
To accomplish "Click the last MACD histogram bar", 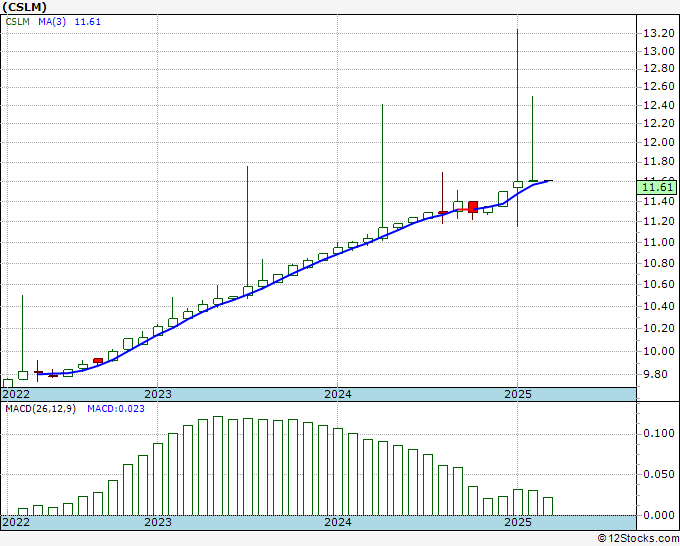I will (548, 507).
